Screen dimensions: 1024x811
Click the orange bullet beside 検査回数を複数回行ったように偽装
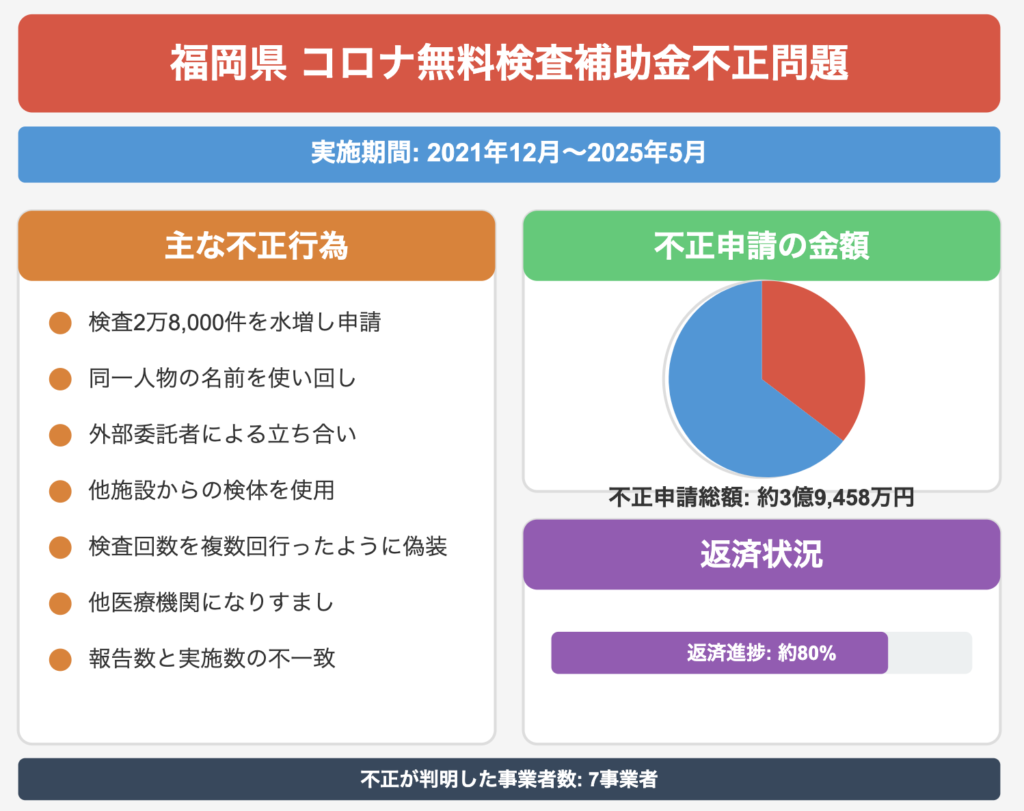click(60, 547)
